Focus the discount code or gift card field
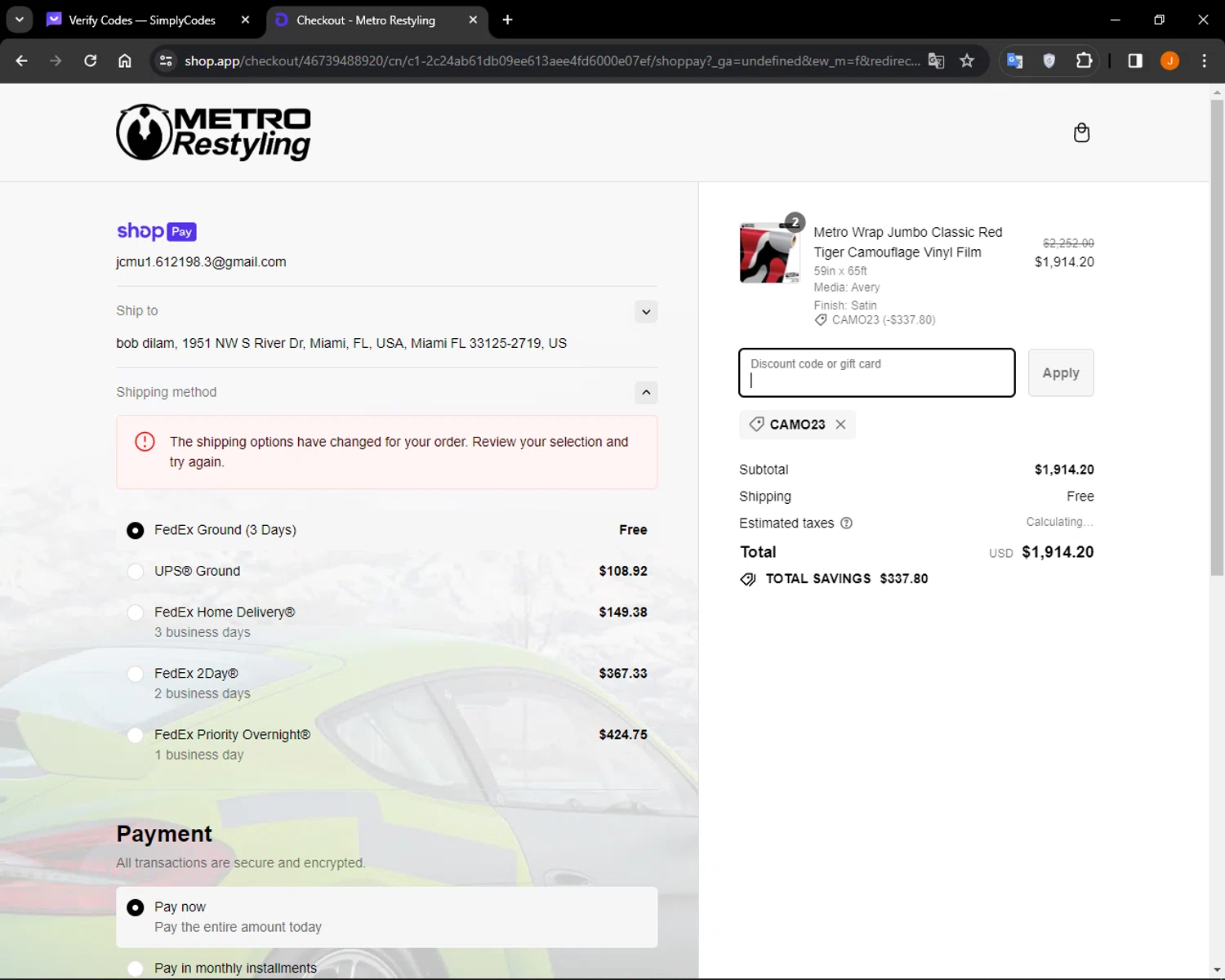The width and height of the screenshot is (1225, 980). click(x=876, y=373)
